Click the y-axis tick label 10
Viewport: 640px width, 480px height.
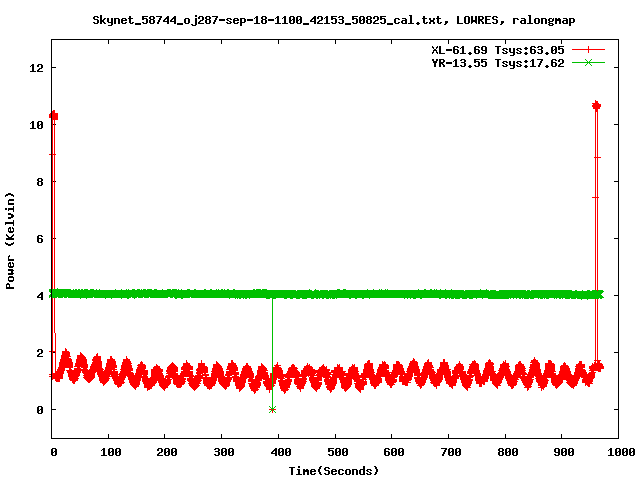[x=35, y=125]
